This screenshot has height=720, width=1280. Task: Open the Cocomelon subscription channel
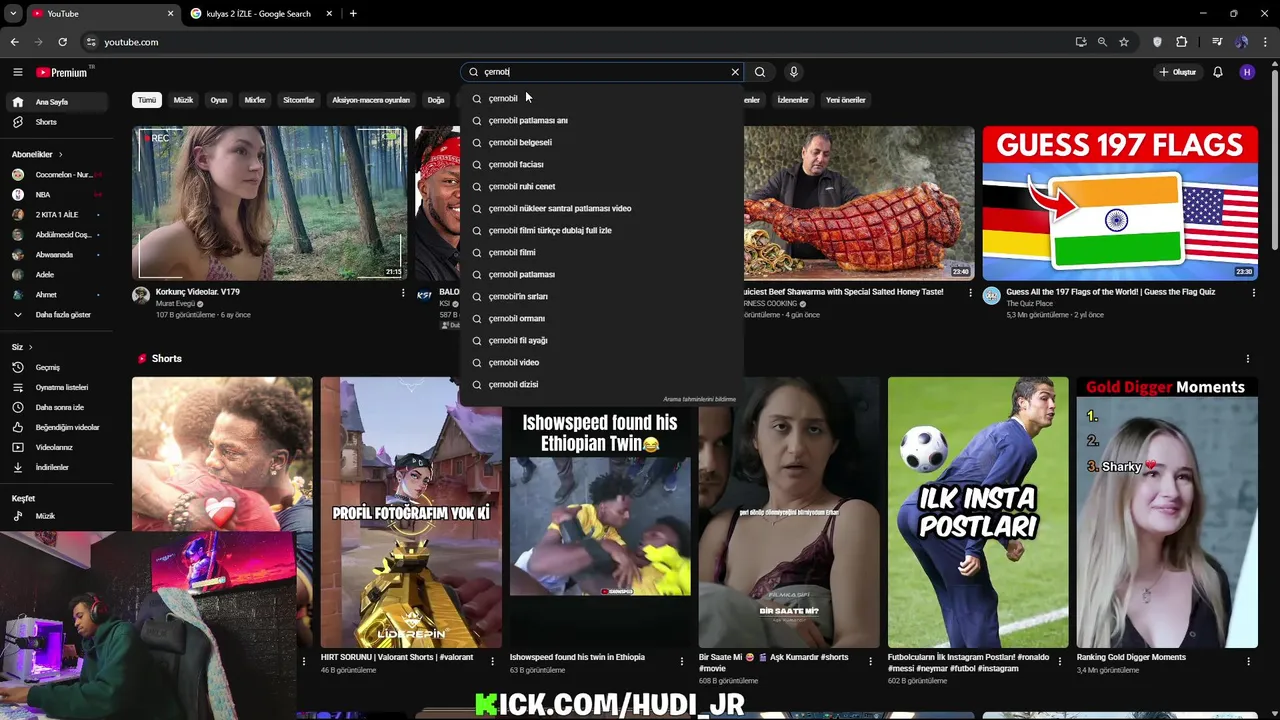[57, 175]
